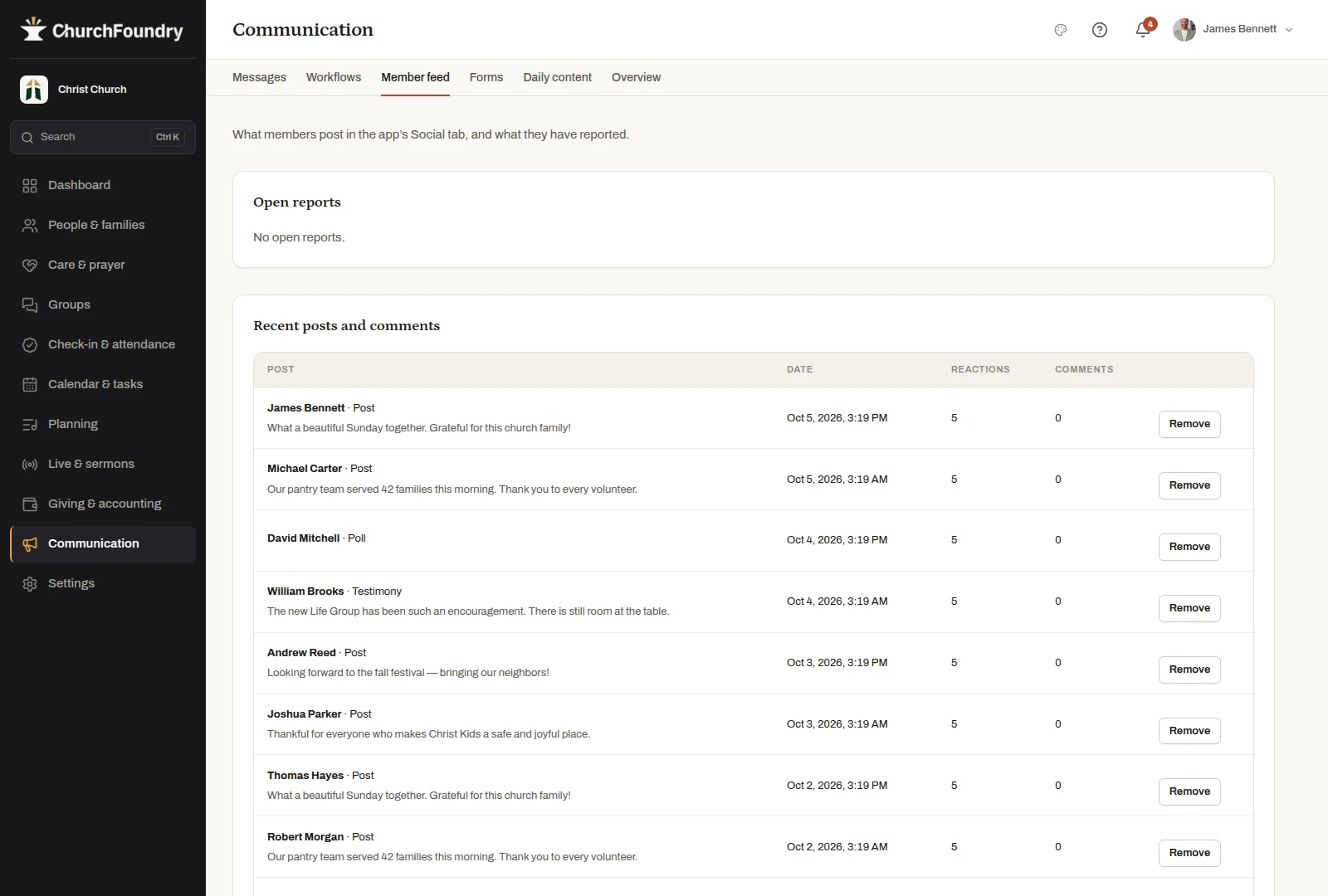The height and width of the screenshot is (896, 1328).
Task: Click the 'No open reports.' text
Action: click(x=299, y=237)
